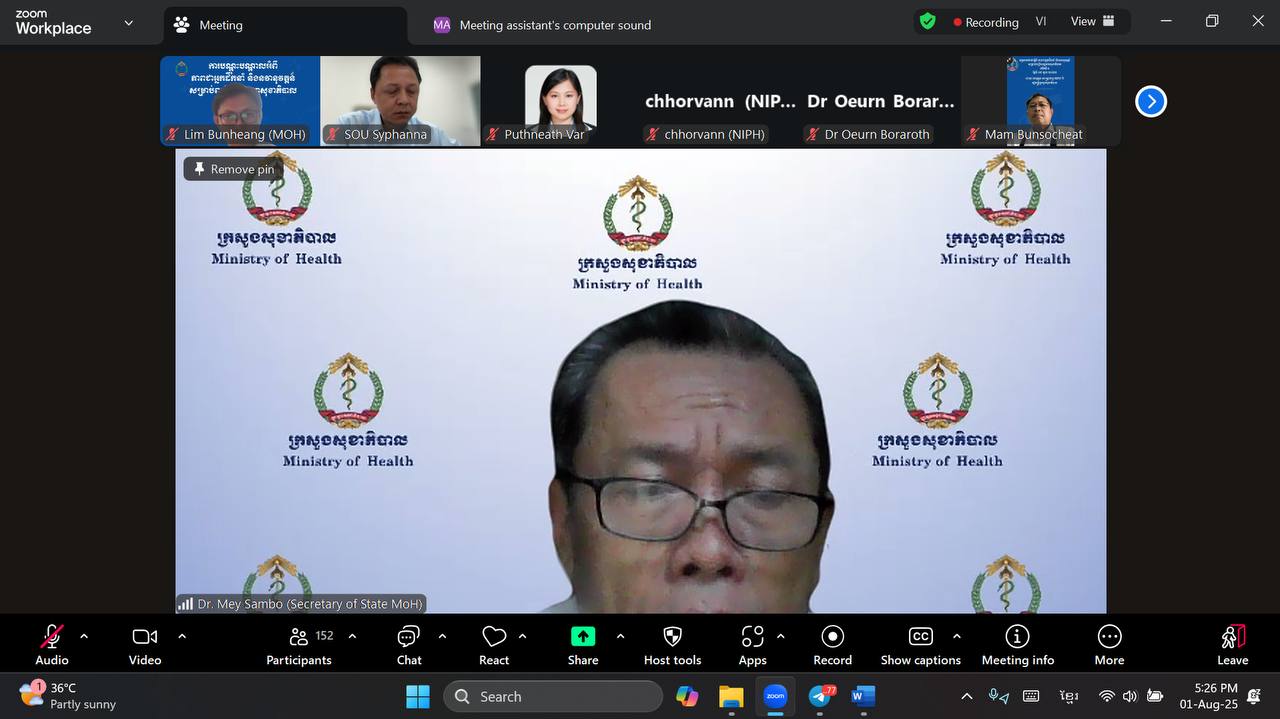Switch Khmer input language indicator
The width and height of the screenshot is (1280, 719).
coord(1068,696)
